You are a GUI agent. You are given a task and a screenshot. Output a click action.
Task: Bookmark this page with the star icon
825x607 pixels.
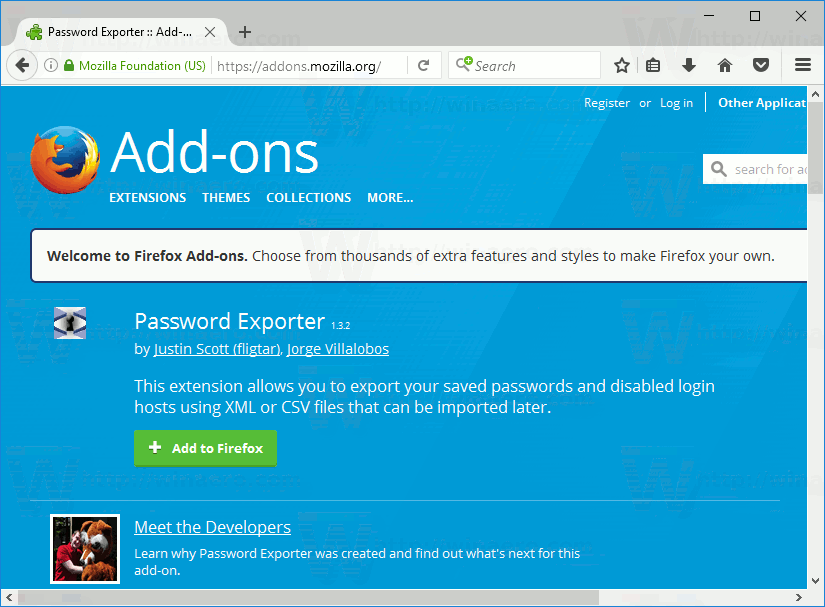(622, 65)
